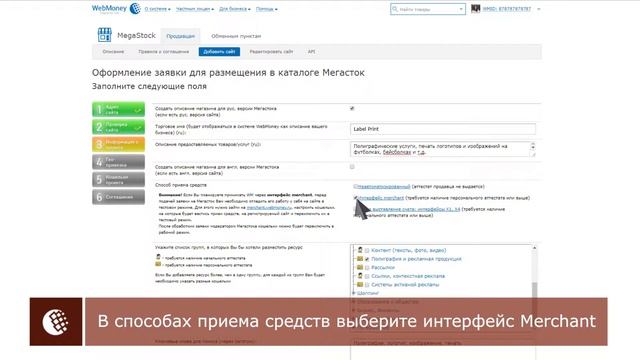The image size is (640, 360).
Task: Click into the top search input field
Action: 428,9
